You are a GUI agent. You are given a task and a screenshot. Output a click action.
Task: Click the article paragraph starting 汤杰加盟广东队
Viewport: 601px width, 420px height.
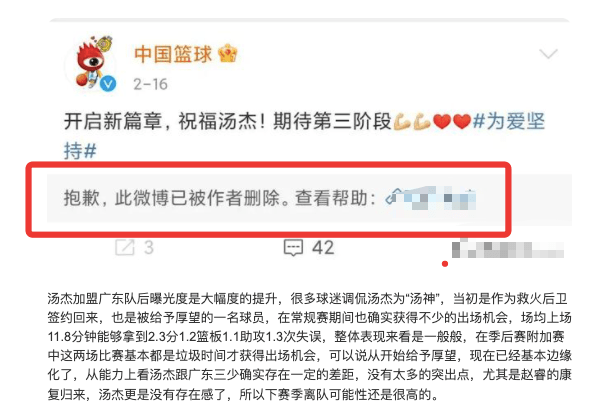[309, 346]
